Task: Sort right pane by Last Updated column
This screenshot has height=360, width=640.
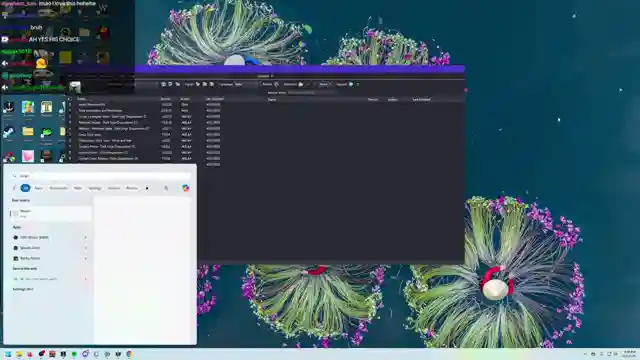Action: pyautogui.click(x=421, y=99)
